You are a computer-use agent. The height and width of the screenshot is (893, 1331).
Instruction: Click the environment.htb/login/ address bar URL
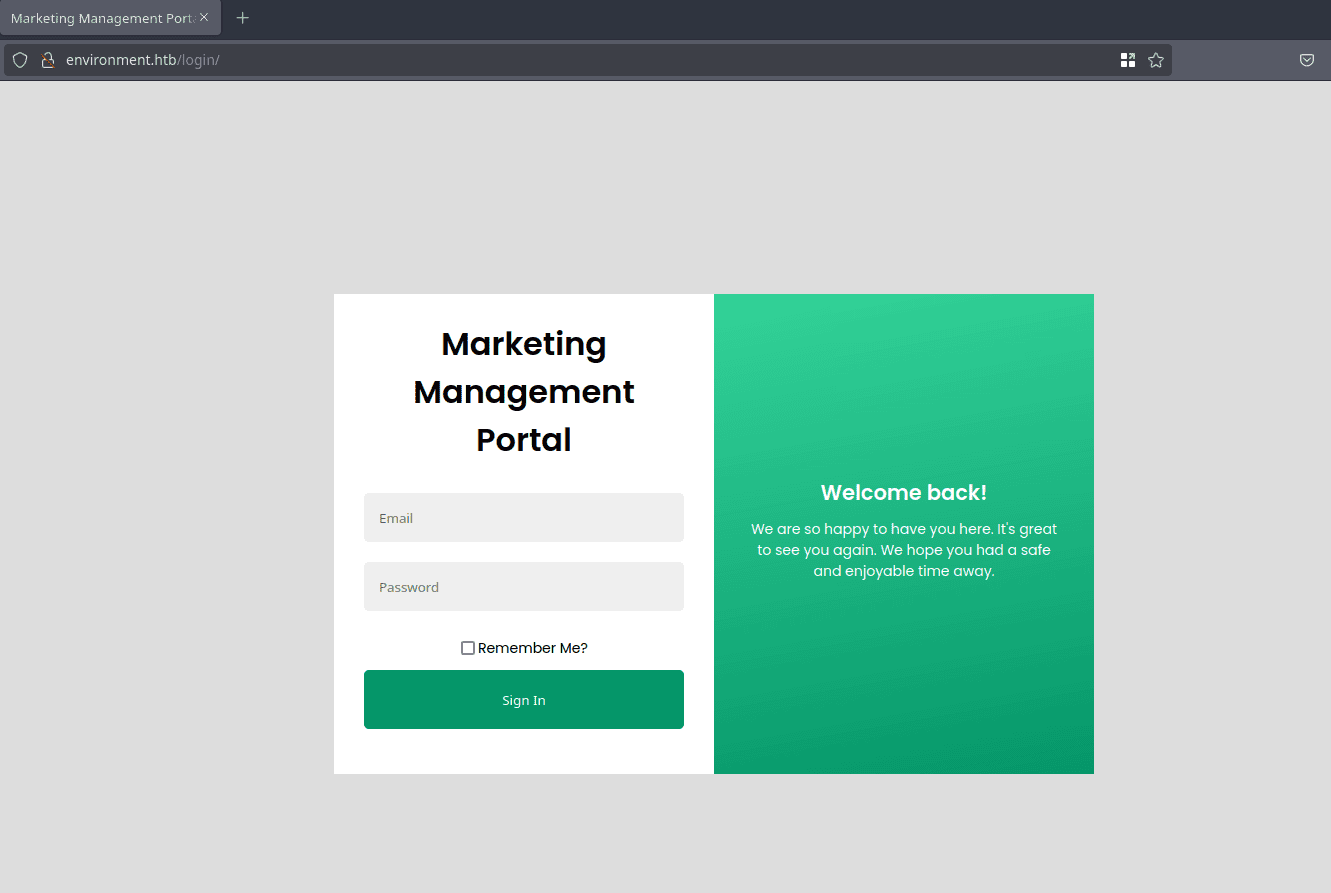click(x=142, y=60)
